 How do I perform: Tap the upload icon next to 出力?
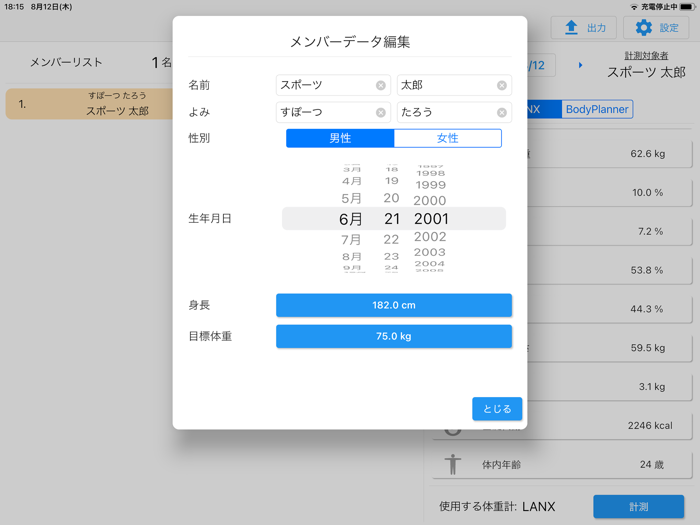coord(571,28)
